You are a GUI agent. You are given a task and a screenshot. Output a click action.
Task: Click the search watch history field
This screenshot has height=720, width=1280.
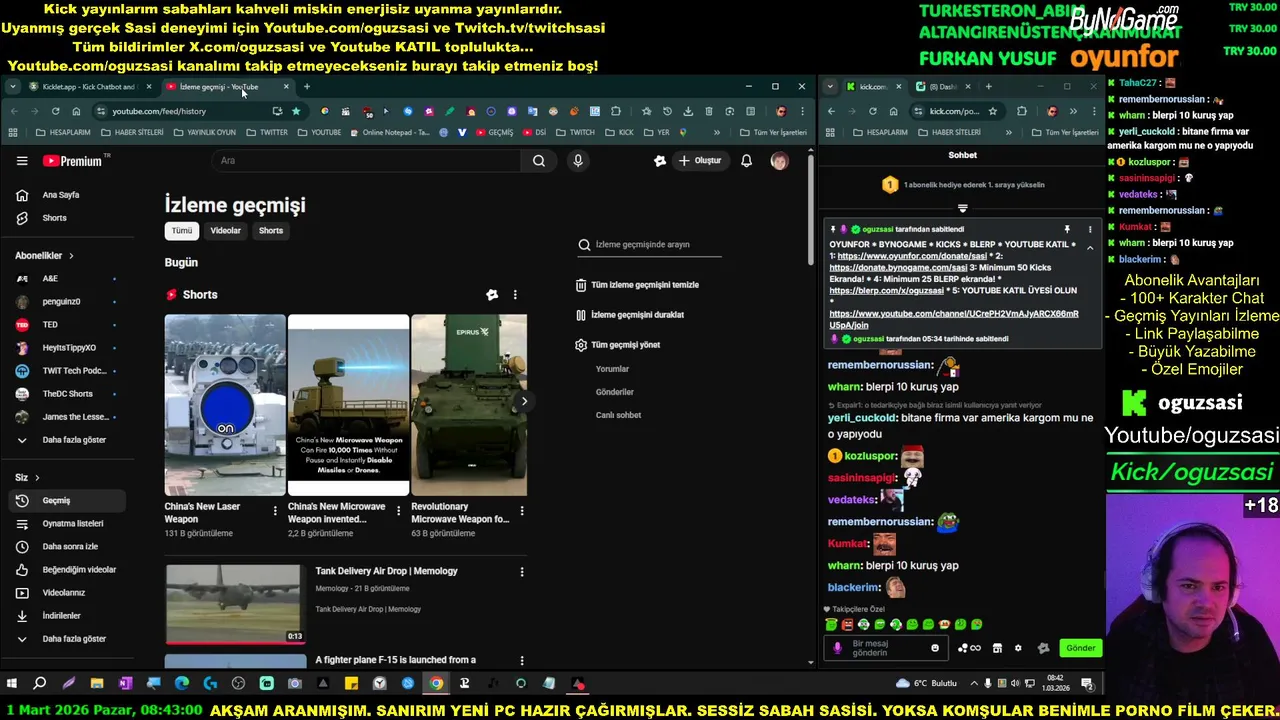648,245
